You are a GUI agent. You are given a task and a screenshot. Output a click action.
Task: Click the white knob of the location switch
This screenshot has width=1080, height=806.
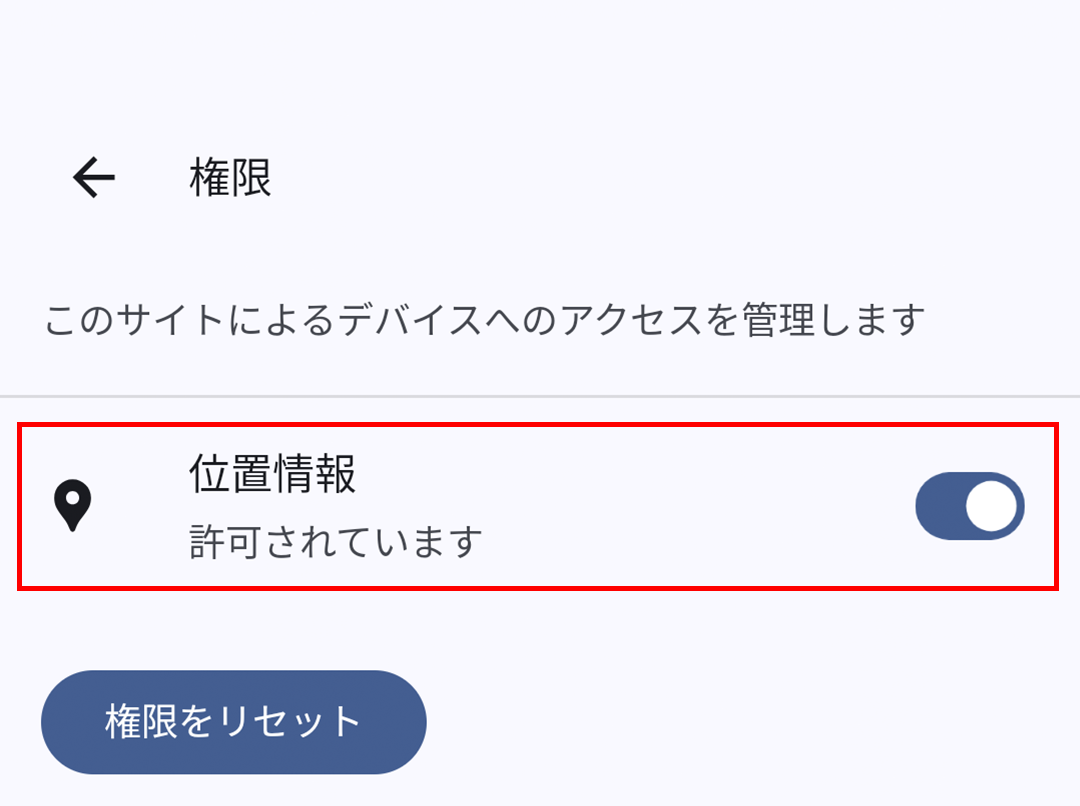pyautogui.click(x=992, y=506)
